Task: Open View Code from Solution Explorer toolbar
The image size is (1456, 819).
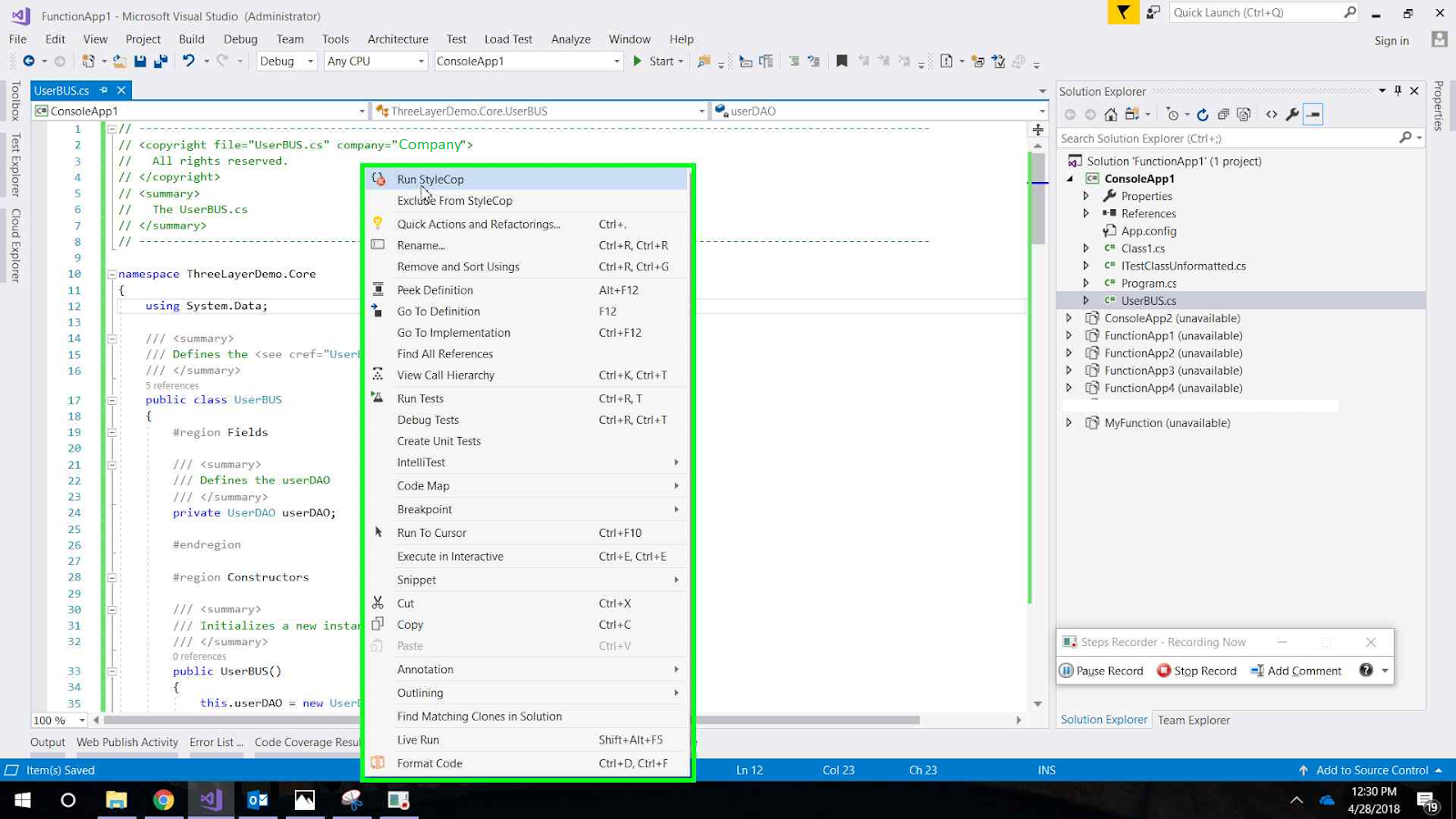Action: (1271, 114)
